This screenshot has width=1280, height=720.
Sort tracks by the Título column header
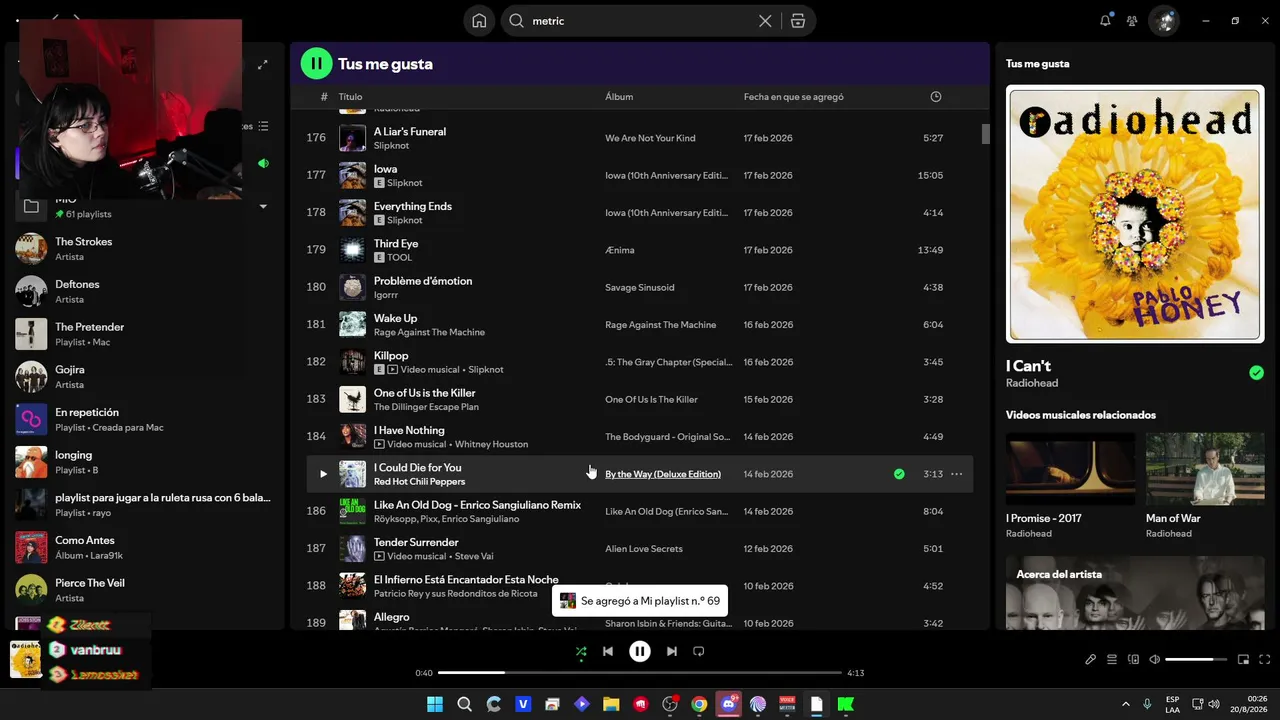(350, 97)
